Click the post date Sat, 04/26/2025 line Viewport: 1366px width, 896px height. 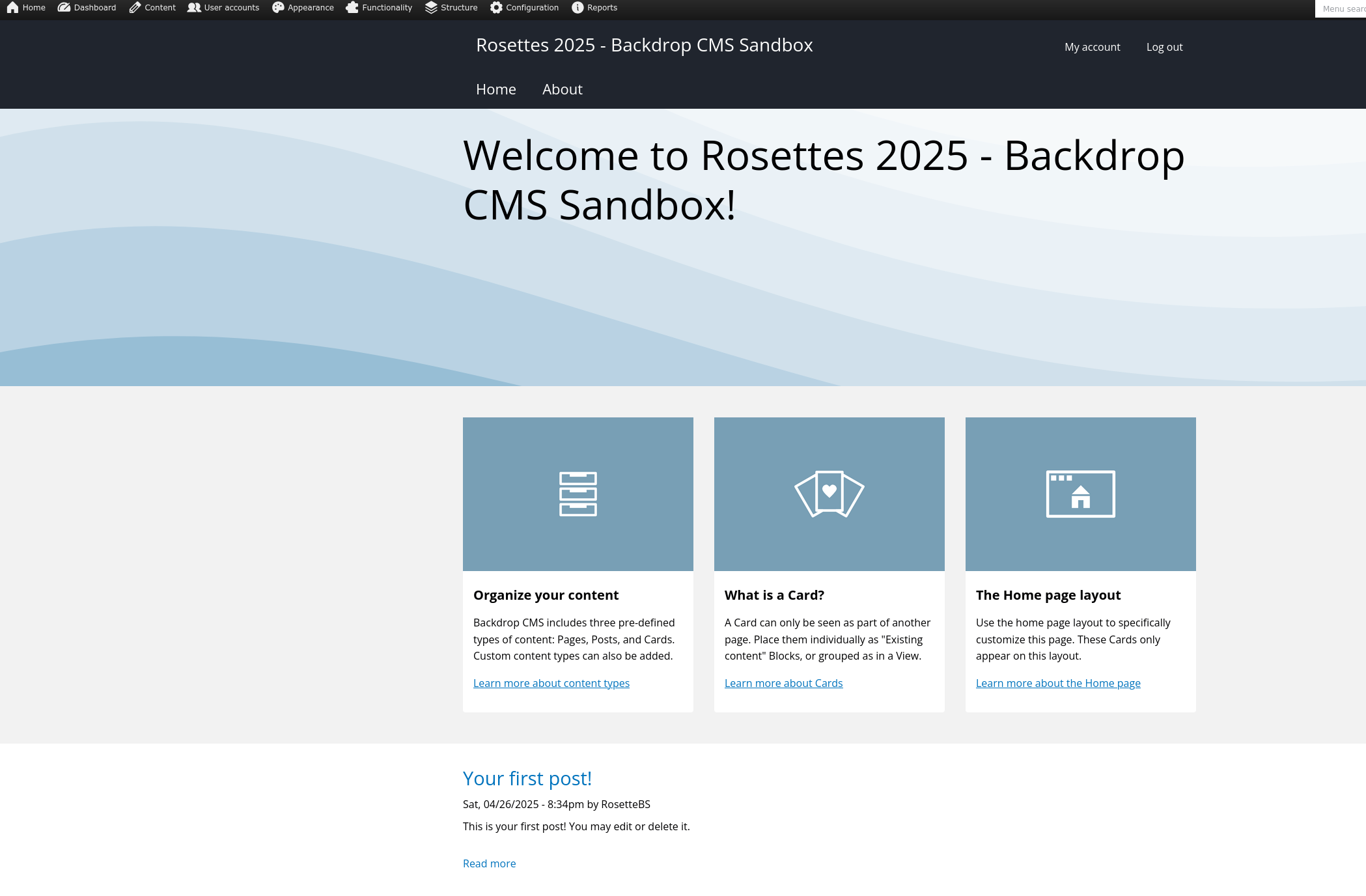coord(557,804)
